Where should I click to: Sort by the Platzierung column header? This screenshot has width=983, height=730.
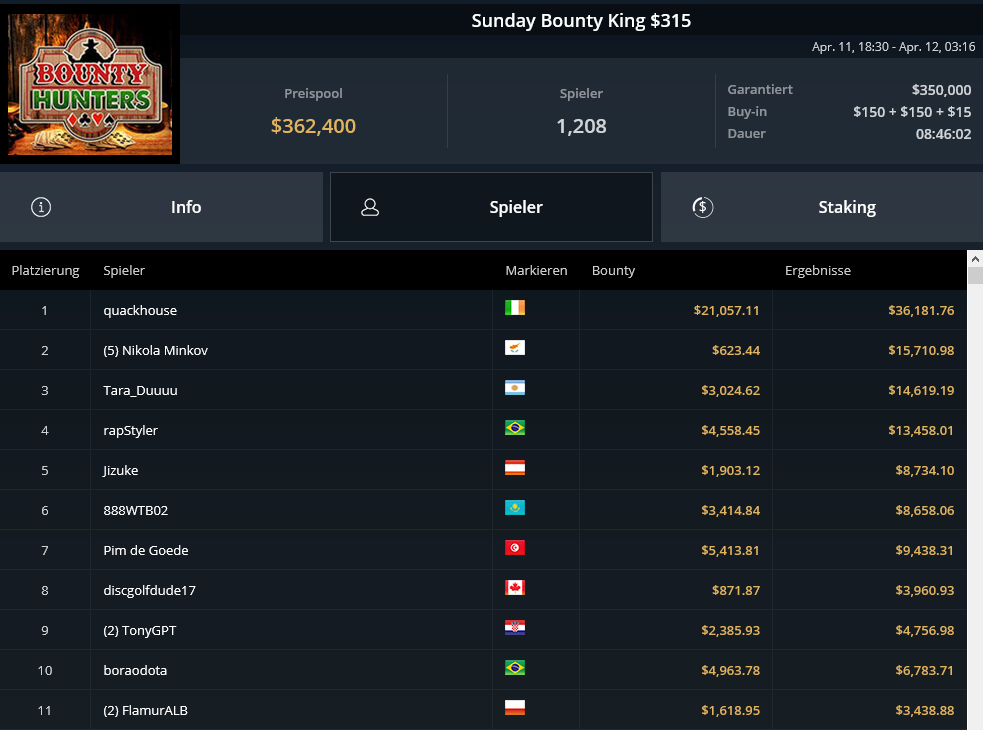point(45,270)
